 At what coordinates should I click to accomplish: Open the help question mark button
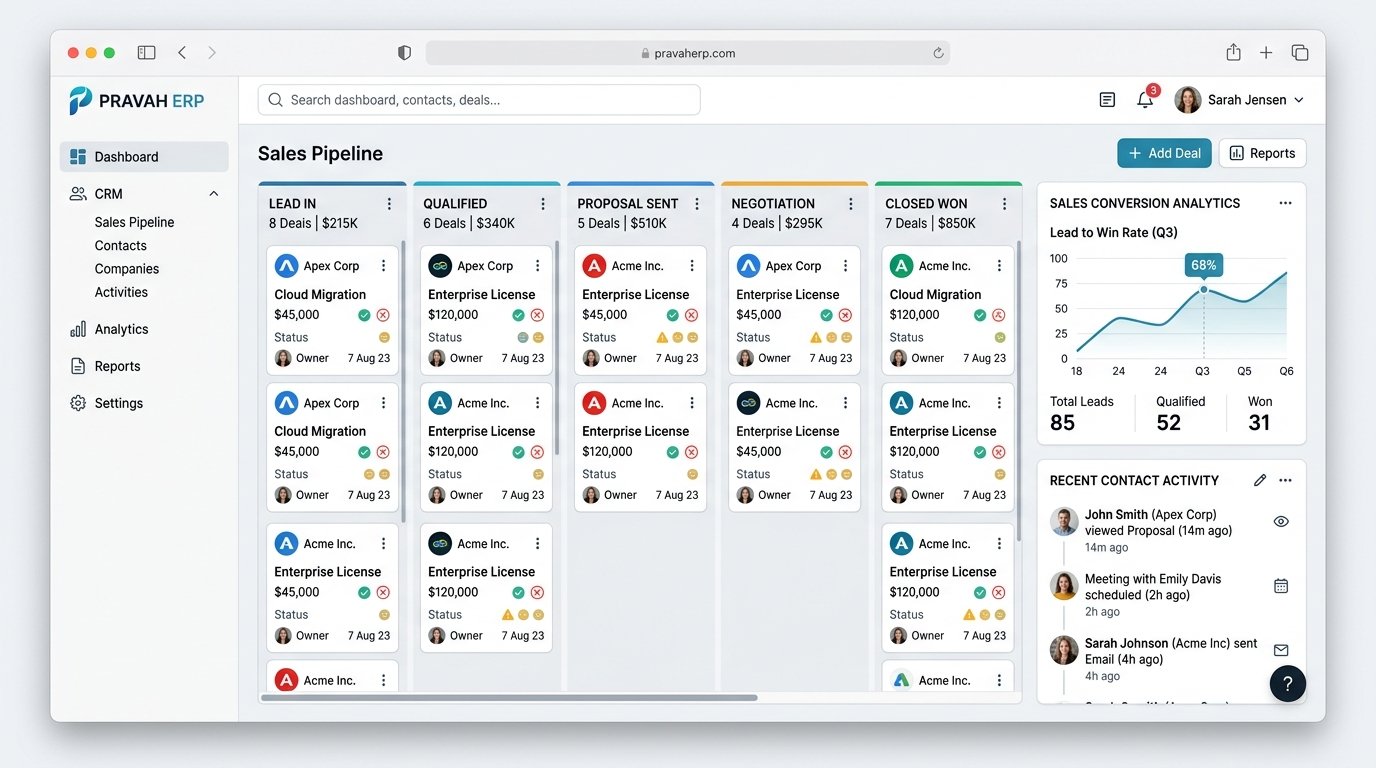(x=1288, y=684)
